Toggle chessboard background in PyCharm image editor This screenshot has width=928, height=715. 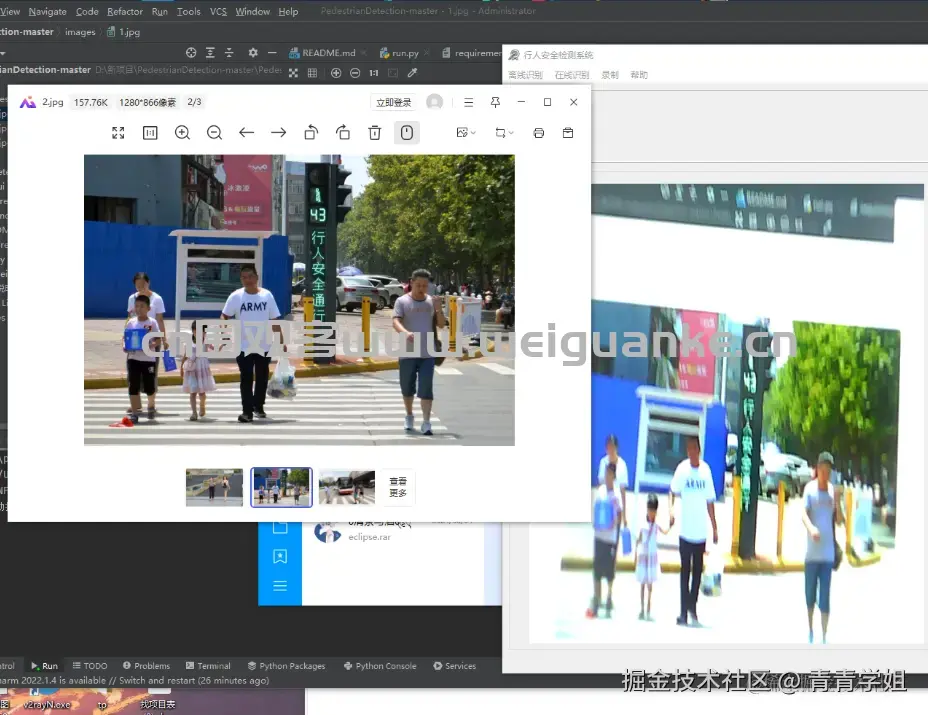click(x=293, y=73)
